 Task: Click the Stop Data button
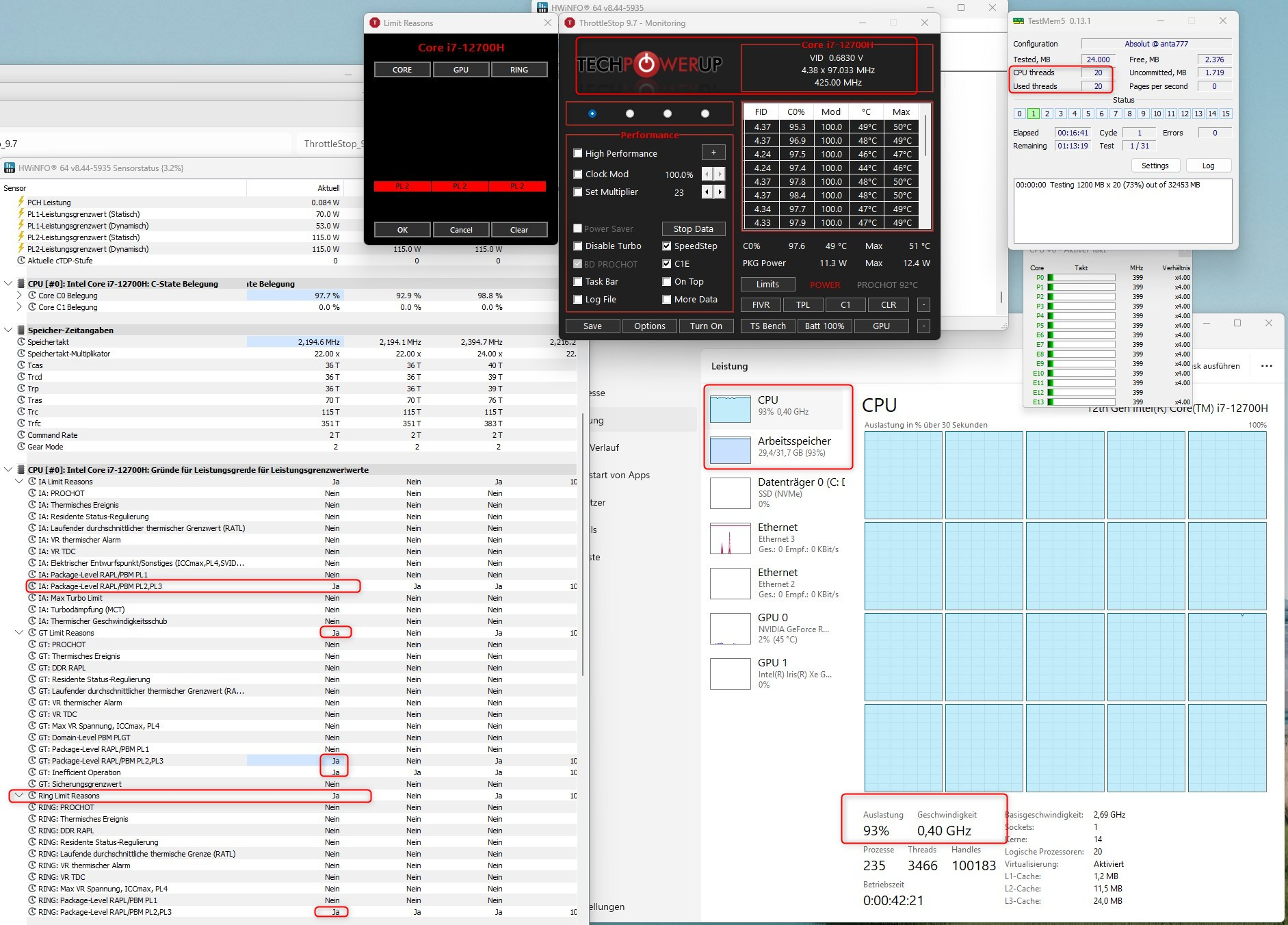pyautogui.click(x=694, y=229)
